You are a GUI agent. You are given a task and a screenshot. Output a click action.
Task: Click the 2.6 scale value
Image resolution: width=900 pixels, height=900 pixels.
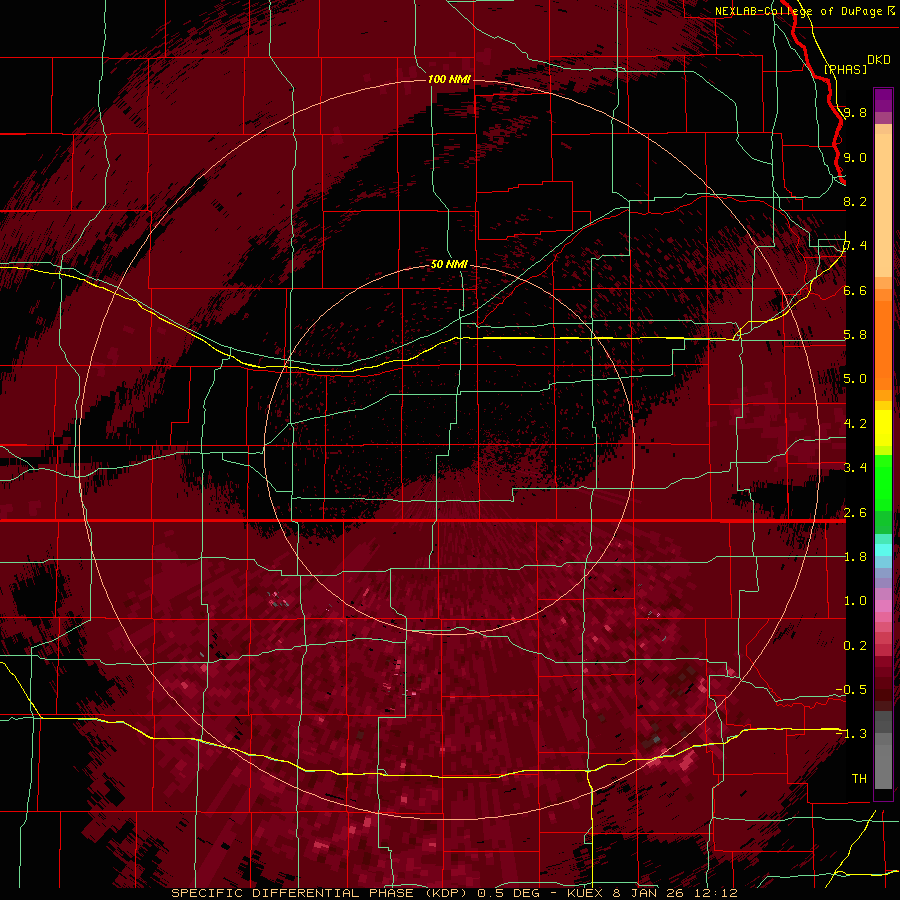[x=855, y=513]
